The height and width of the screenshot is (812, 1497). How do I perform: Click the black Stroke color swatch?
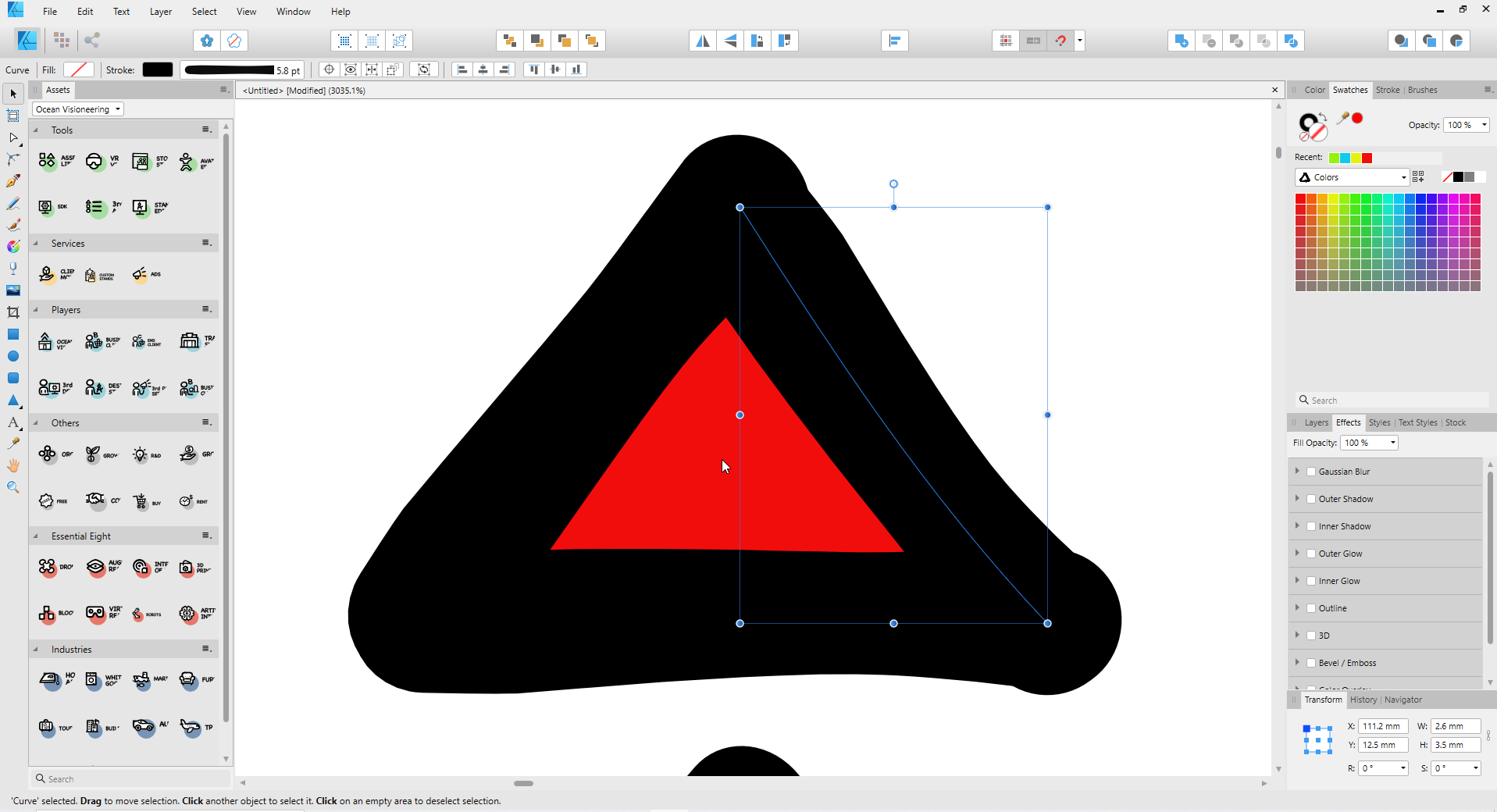(158, 69)
